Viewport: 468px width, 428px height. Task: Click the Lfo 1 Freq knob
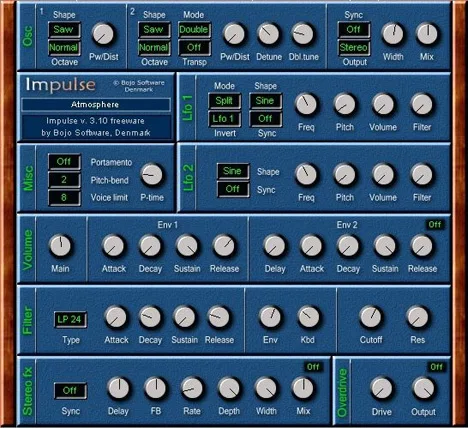pos(306,105)
